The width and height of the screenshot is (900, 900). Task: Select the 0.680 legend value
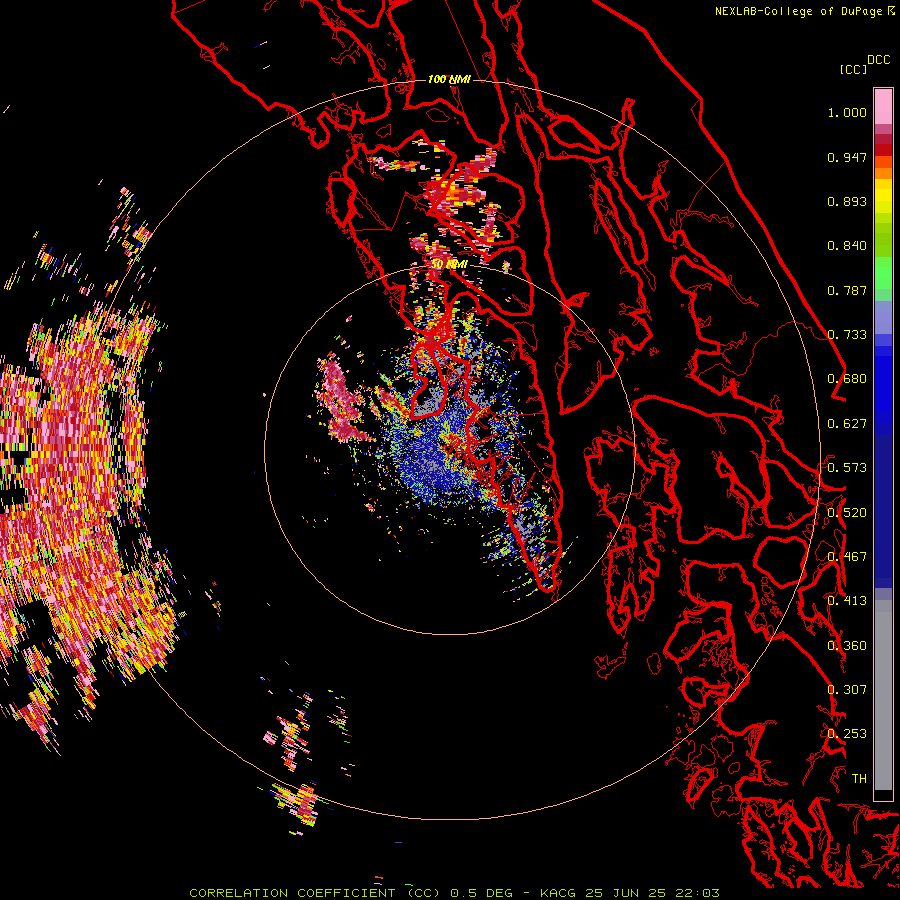click(x=847, y=379)
